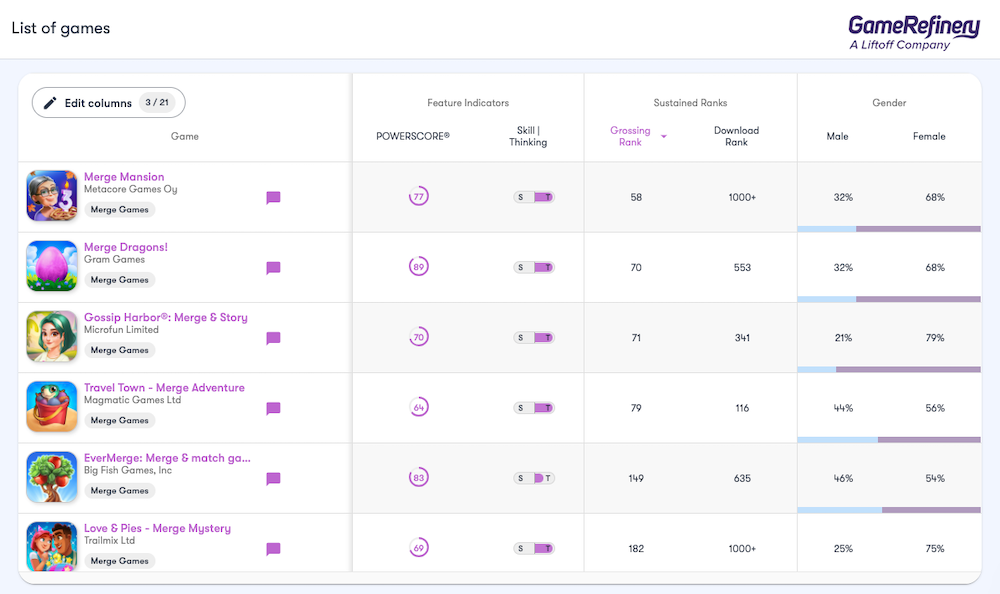Open the comment icon for Travel Town
This screenshot has height=594, width=1000.
click(273, 408)
